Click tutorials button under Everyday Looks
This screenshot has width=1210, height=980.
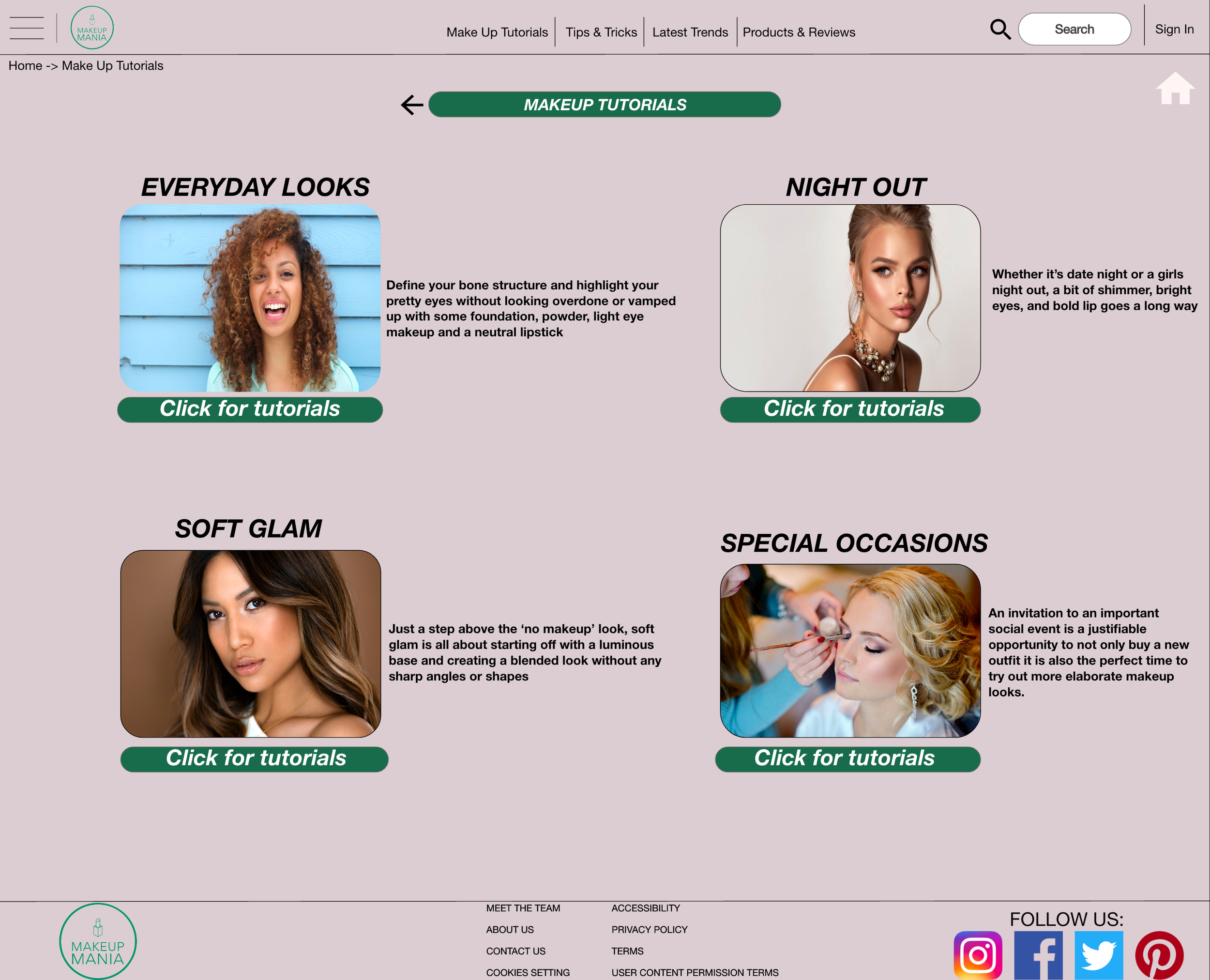point(250,409)
